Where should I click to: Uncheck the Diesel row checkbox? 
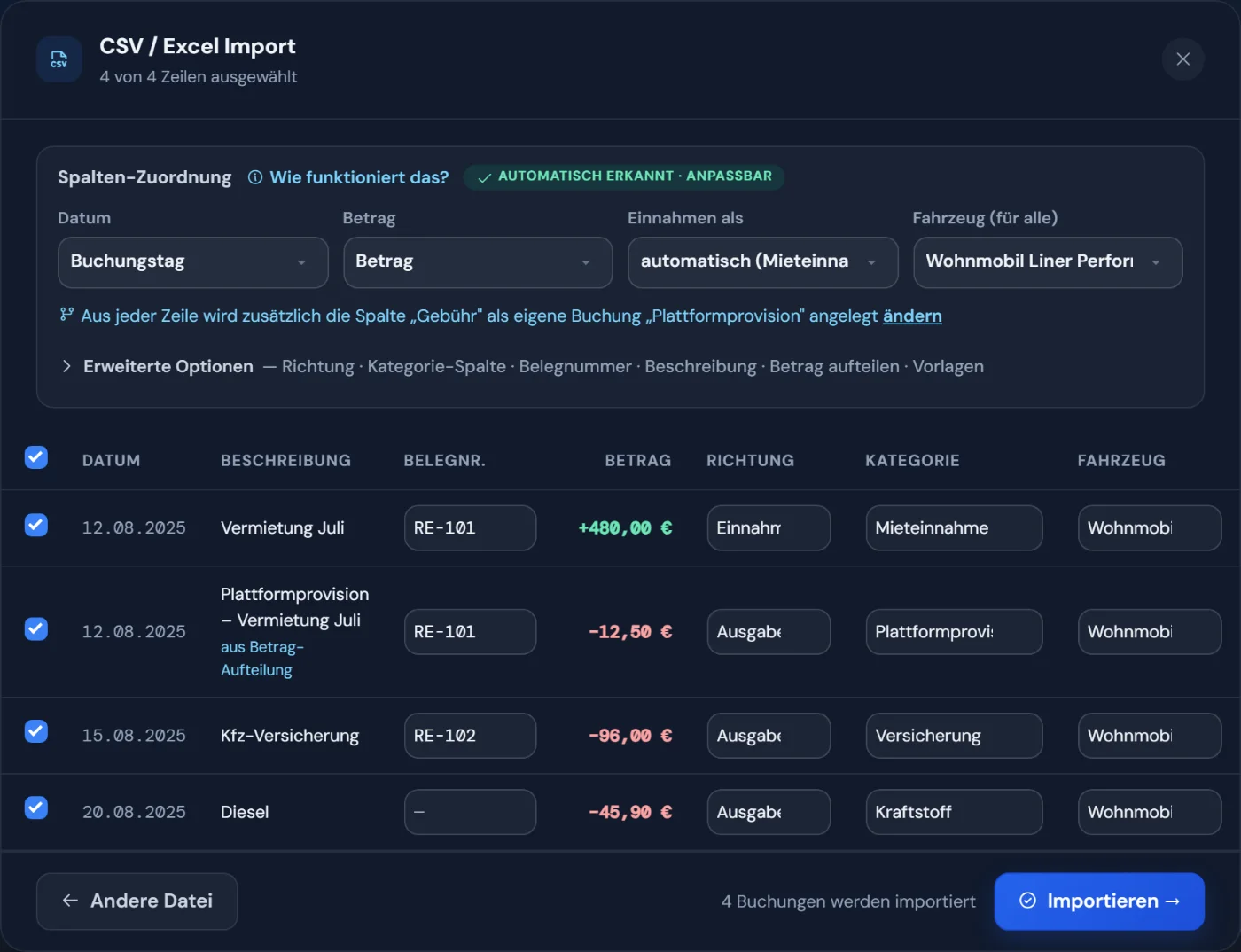tap(36, 808)
